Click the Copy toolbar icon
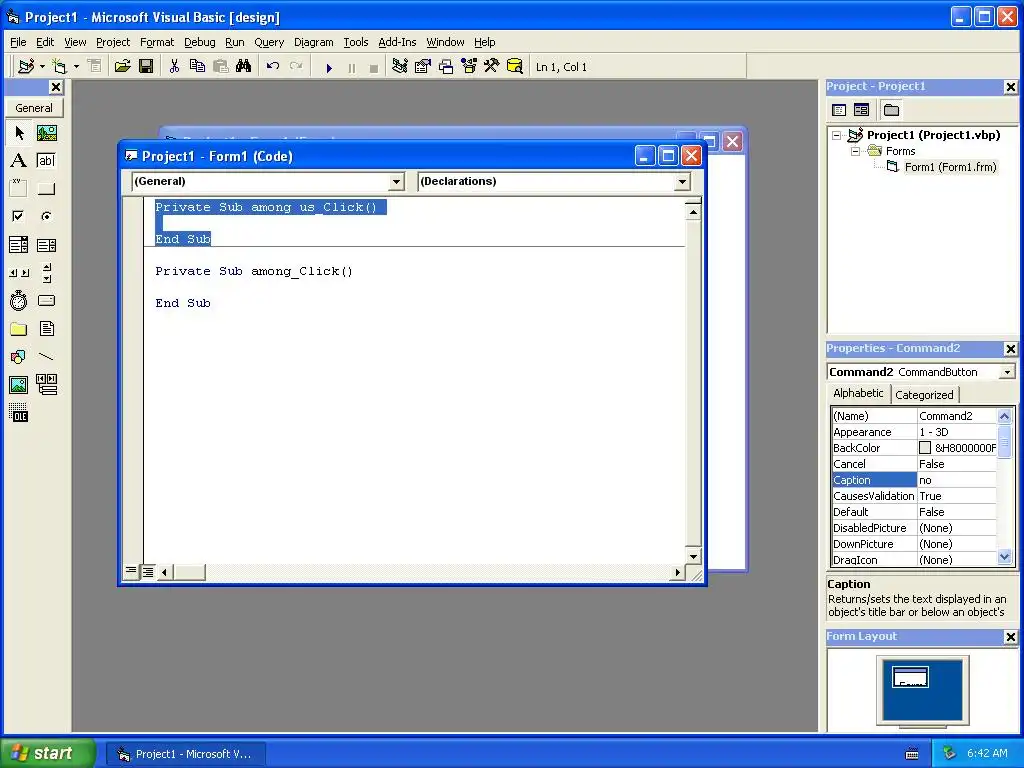1024x768 pixels. click(x=197, y=67)
